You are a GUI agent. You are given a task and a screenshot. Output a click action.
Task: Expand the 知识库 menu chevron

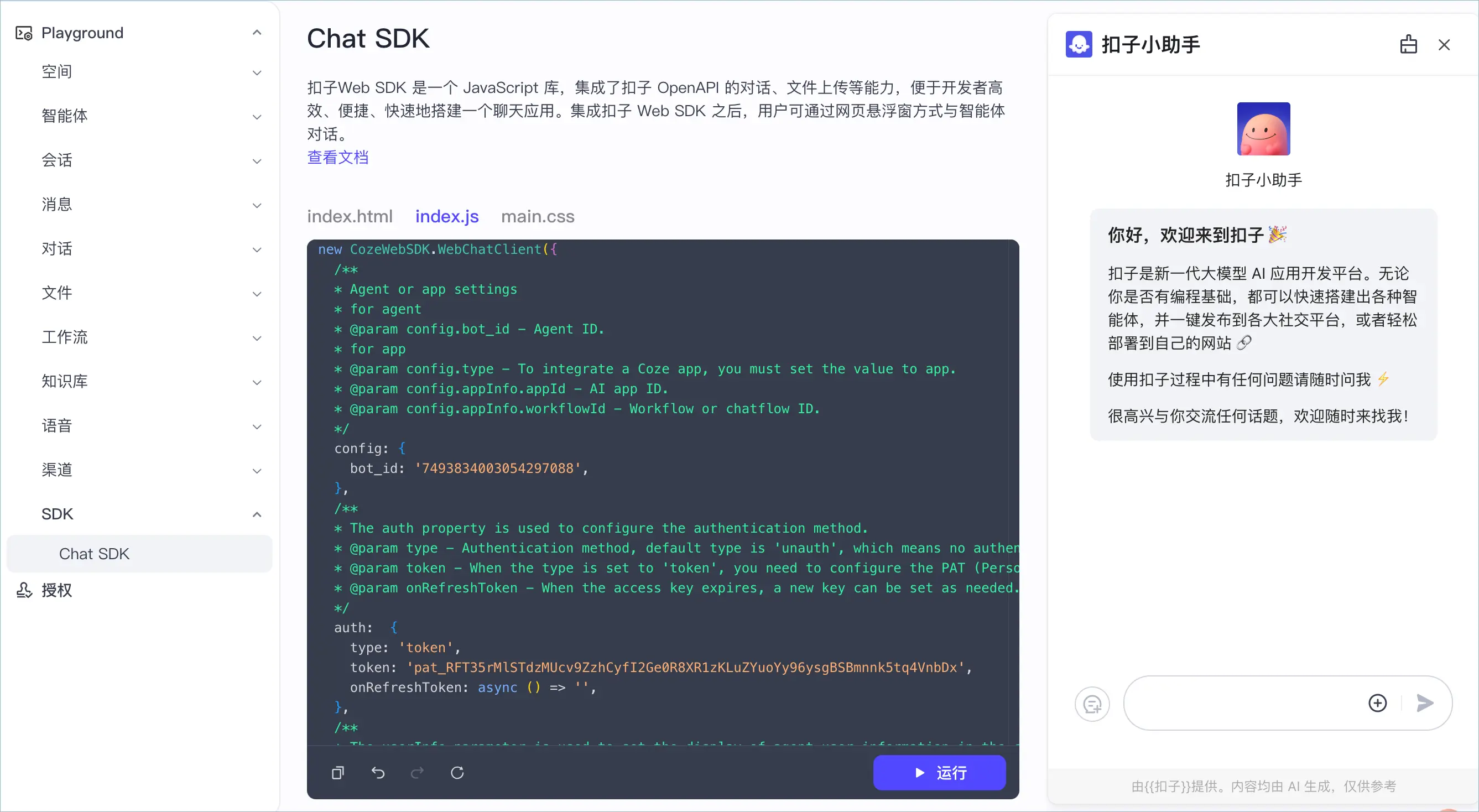pos(257,382)
